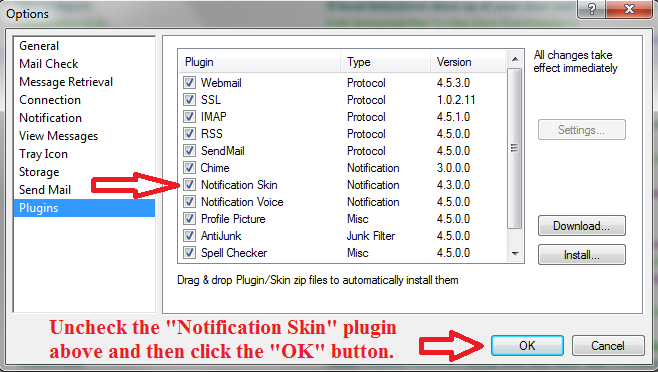Click the plugin list scroll-up arrow

[515, 59]
